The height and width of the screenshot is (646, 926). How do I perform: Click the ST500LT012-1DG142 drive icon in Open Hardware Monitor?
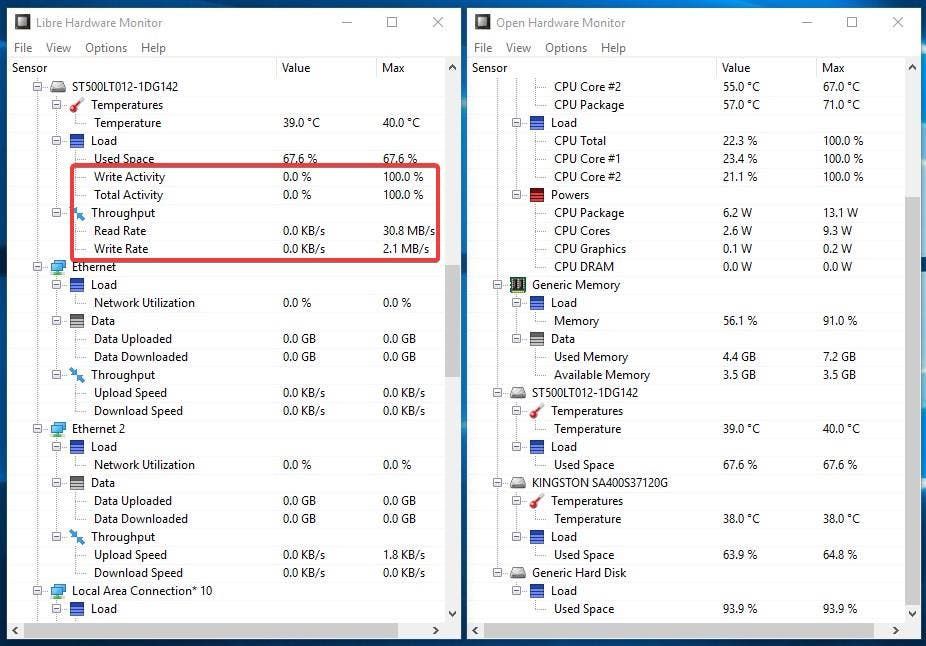point(518,393)
